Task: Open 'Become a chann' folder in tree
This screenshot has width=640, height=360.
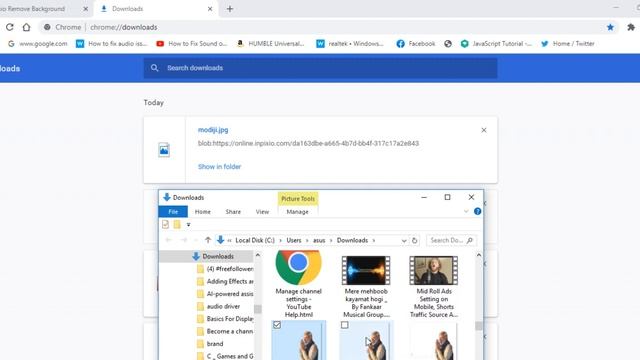Action: click(x=225, y=331)
